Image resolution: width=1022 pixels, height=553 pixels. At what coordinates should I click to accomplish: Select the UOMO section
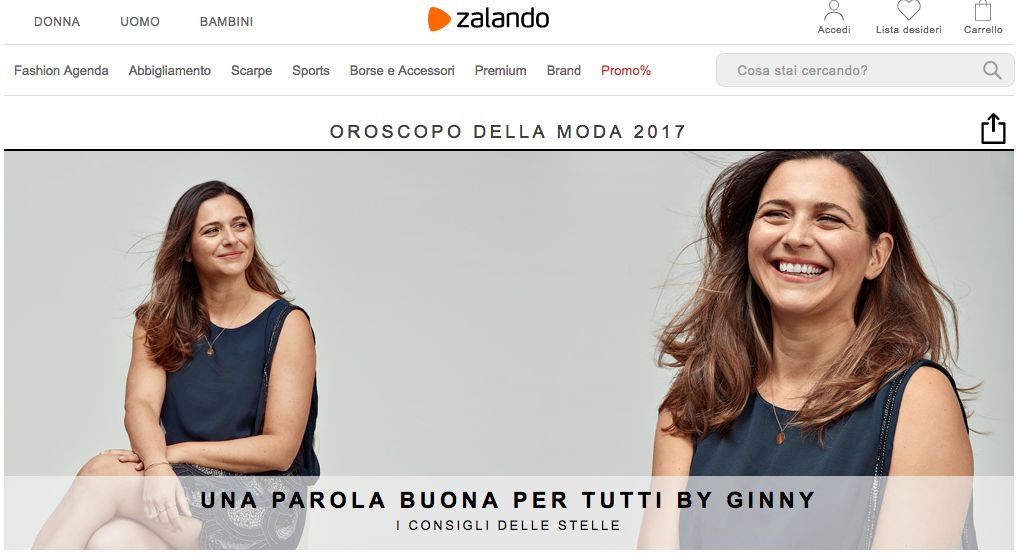139,22
